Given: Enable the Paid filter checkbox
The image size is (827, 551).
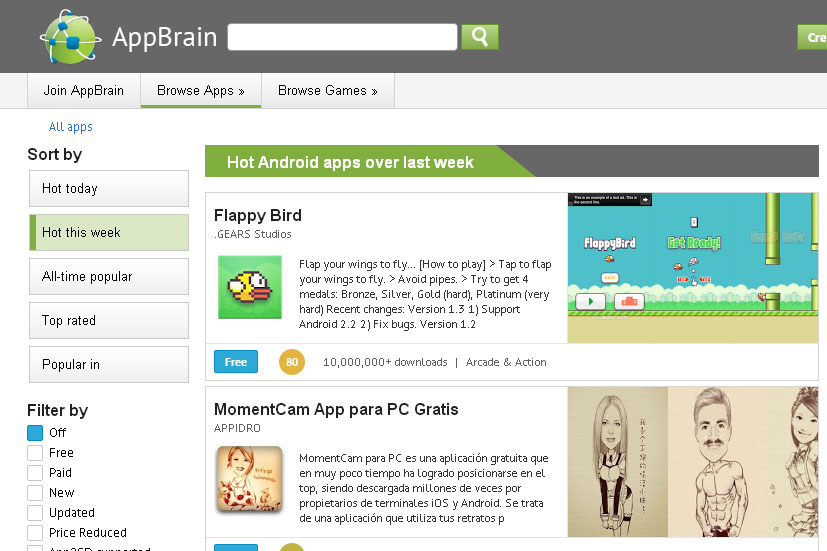Looking at the screenshot, I should tap(35, 473).
